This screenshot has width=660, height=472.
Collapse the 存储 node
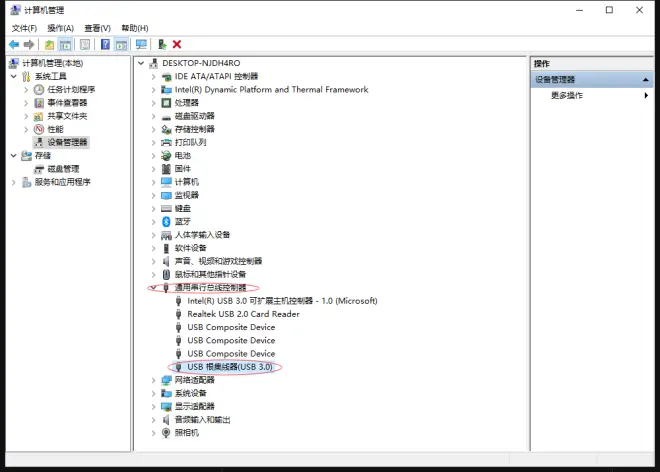coord(13,156)
